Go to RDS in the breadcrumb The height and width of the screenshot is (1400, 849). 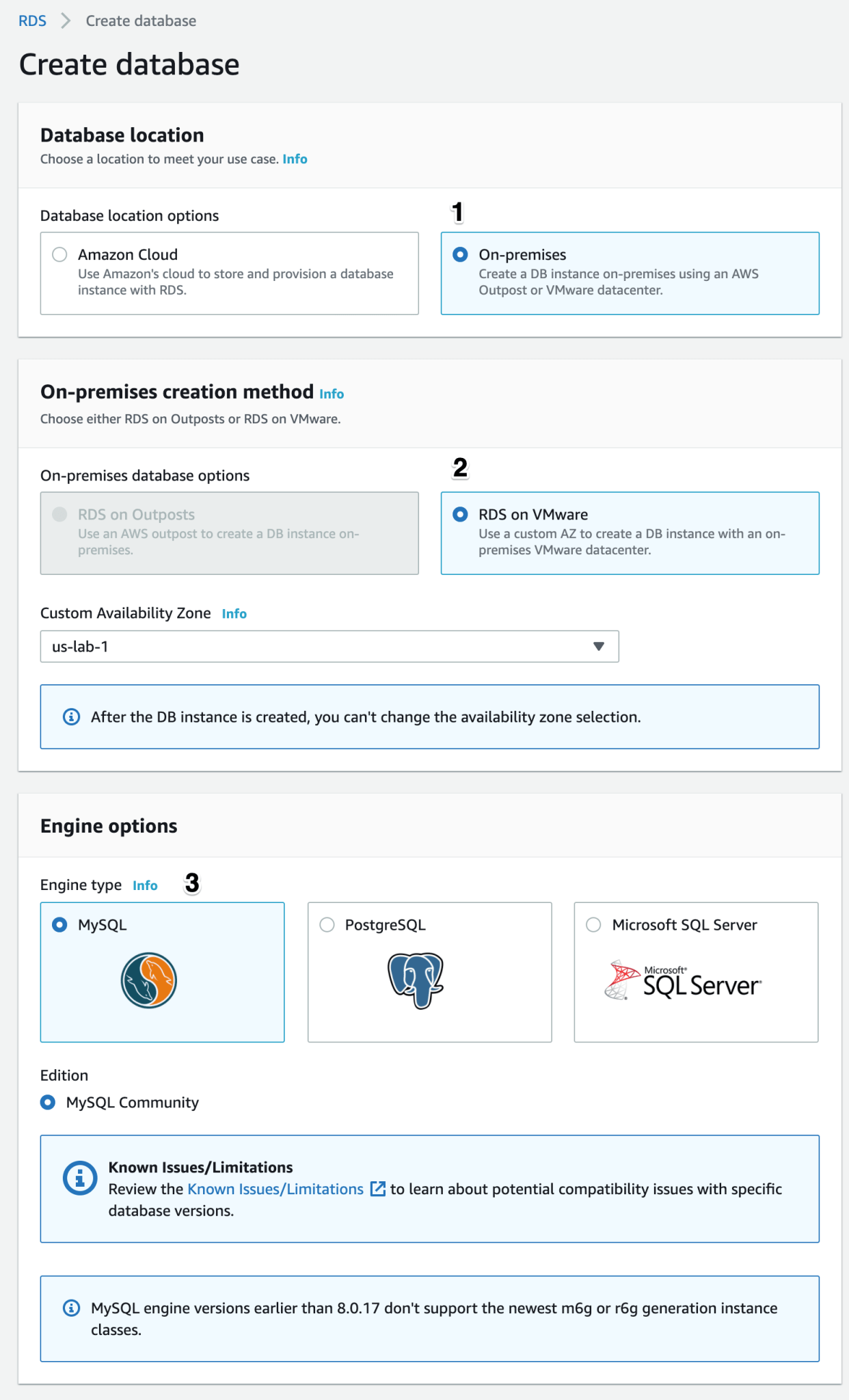(32, 21)
